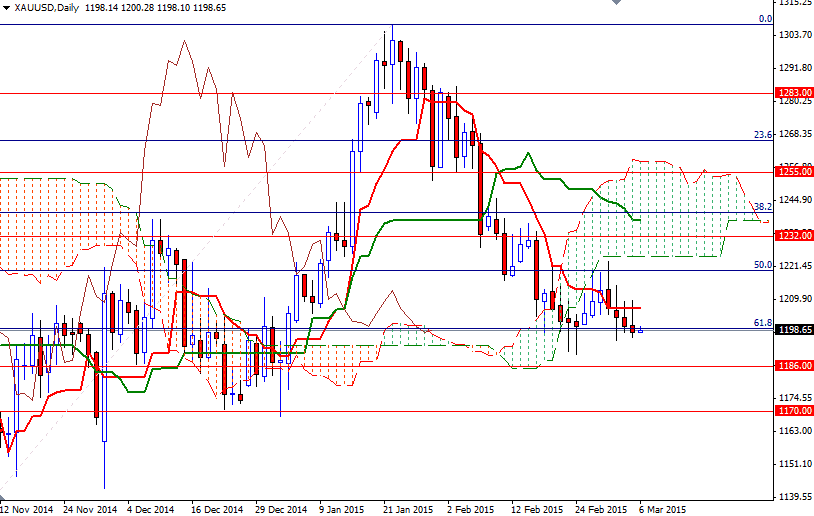
Task: Click the 61.8 Fibonacci level label
Action: tap(763, 323)
